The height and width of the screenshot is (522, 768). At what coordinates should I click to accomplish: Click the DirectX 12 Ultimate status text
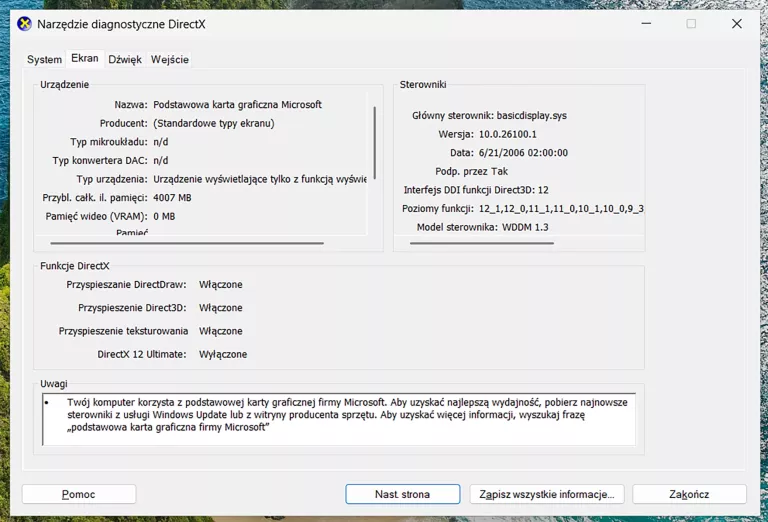[222, 354]
